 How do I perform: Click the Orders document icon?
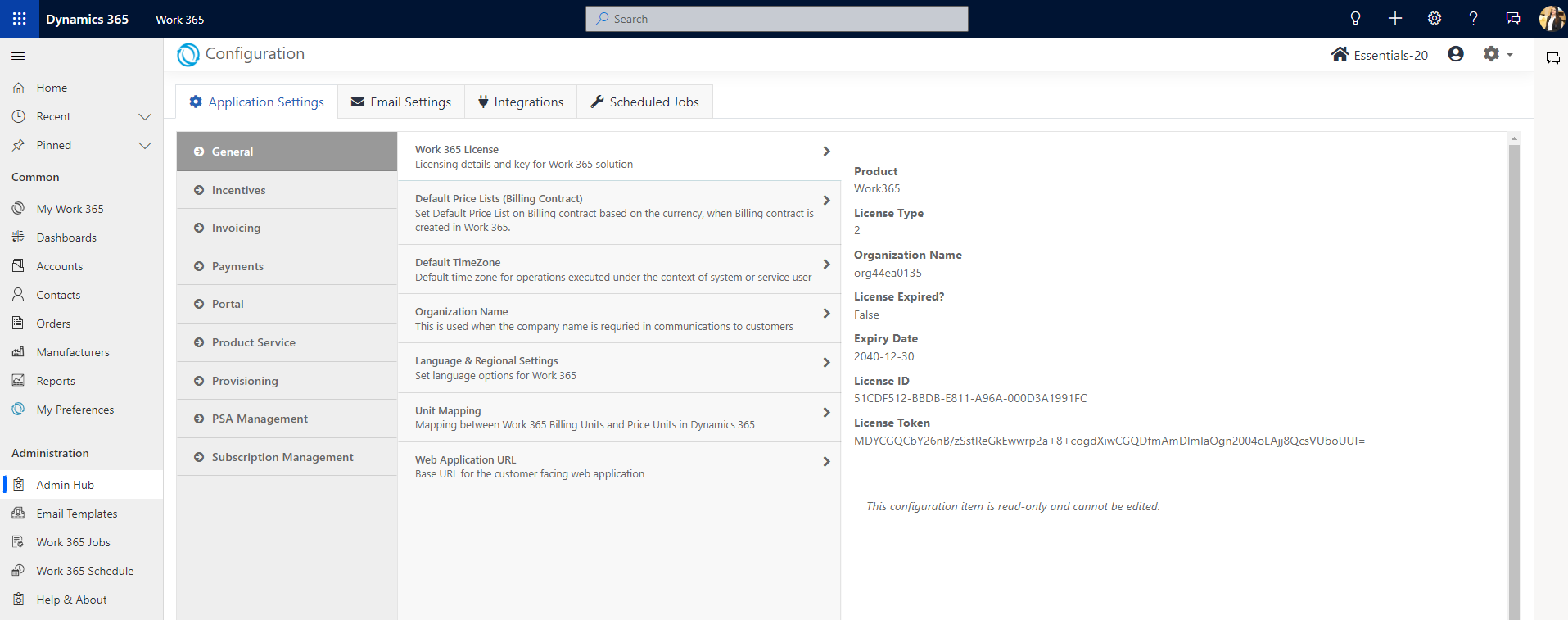[18, 324]
